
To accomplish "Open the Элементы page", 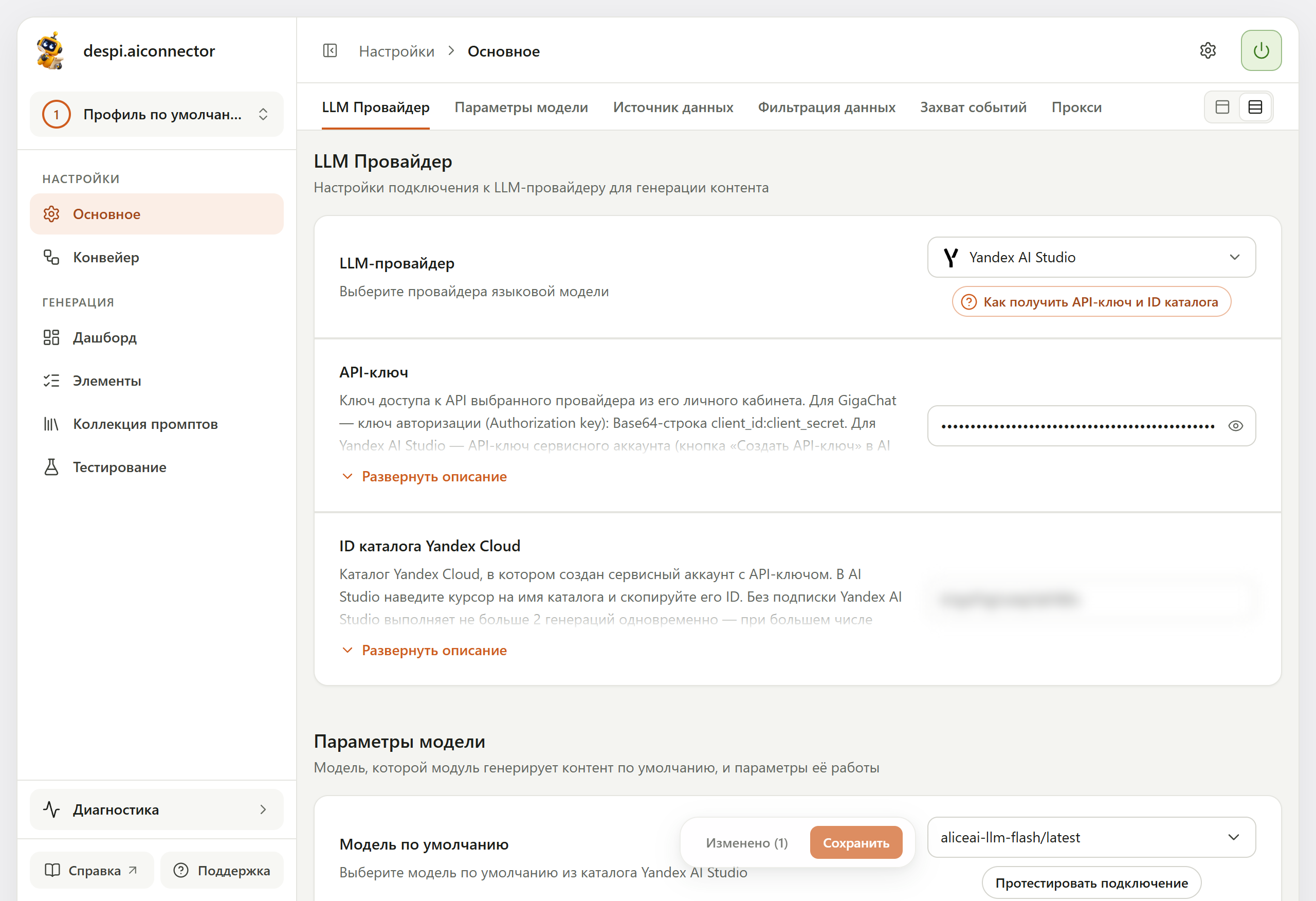I will coord(157,381).
